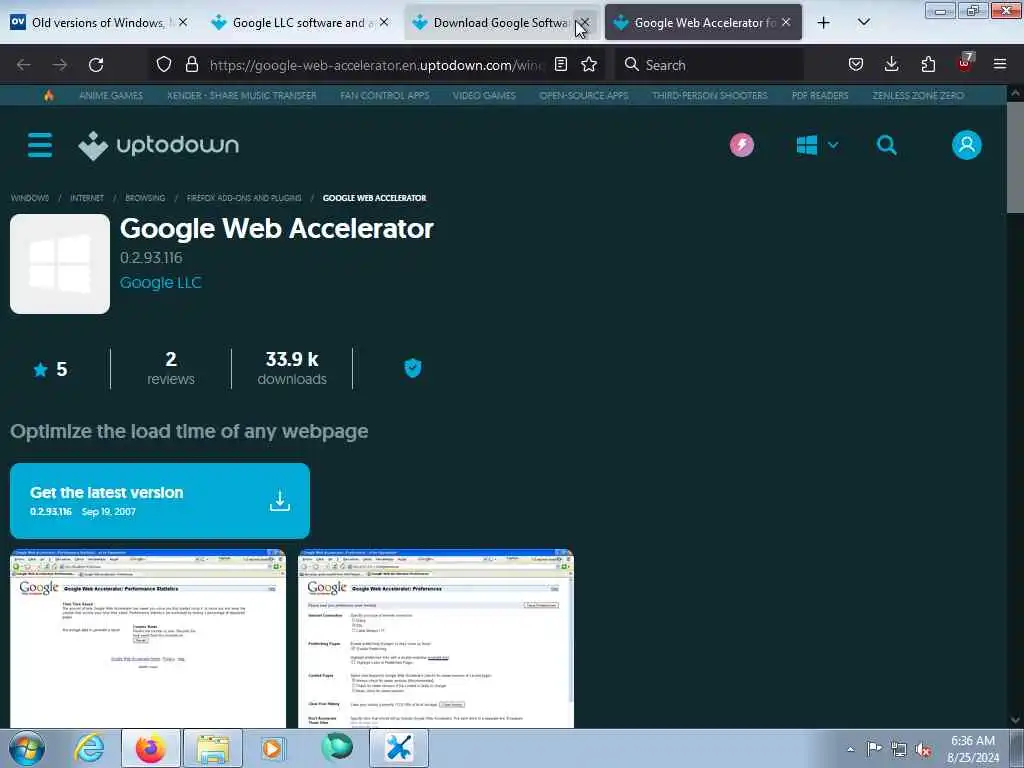Click the trending flame icon

48,95
